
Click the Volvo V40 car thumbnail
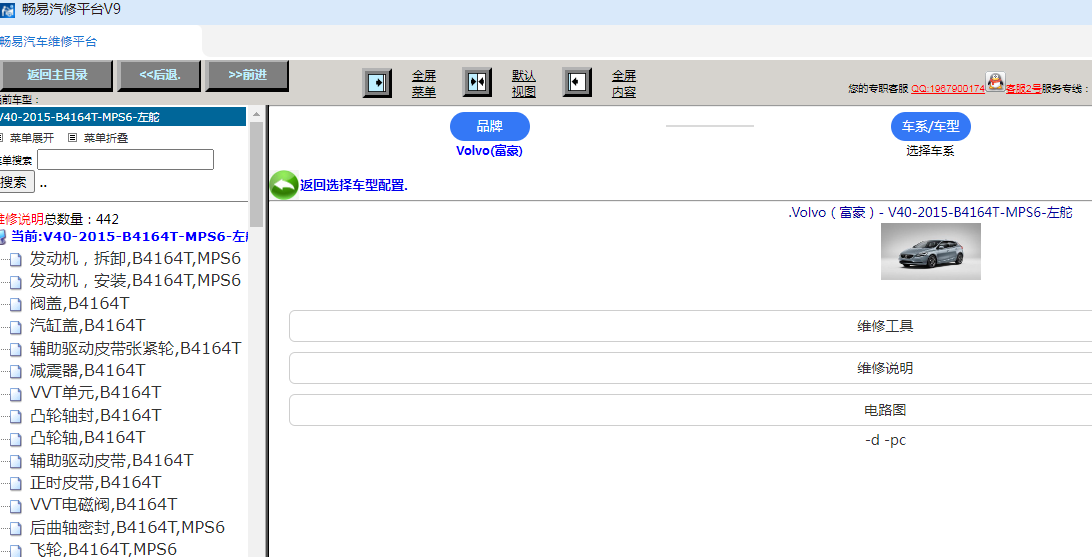click(x=930, y=251)
